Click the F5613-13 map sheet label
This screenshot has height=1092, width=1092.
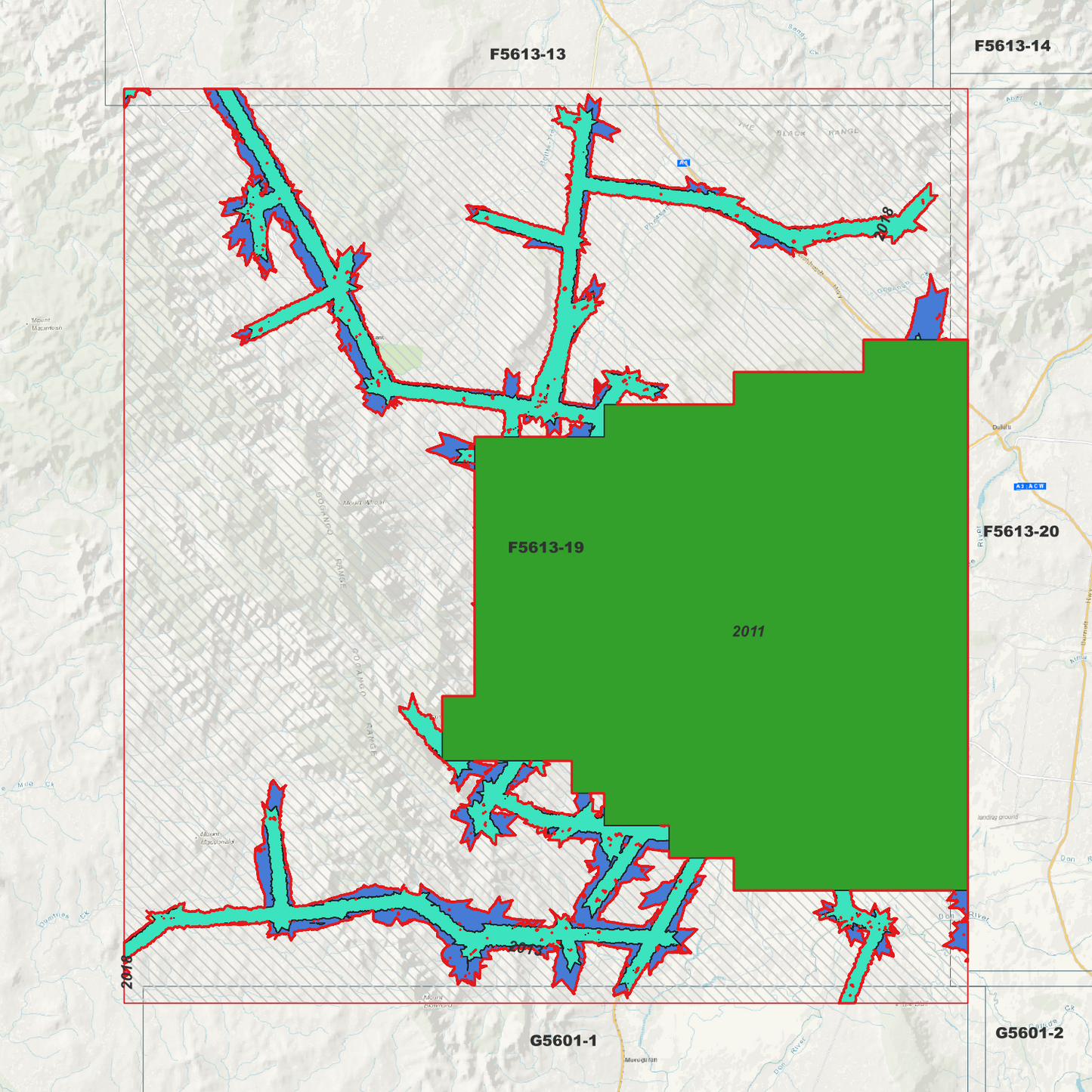(x=527, y=54)
